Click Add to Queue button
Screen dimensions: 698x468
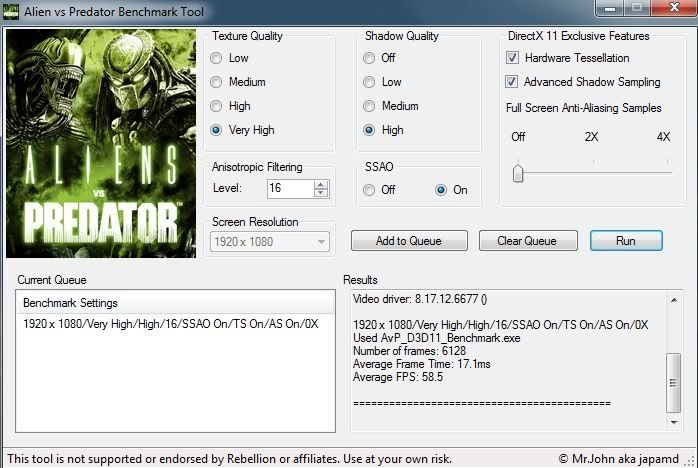(x=409, y=241)
